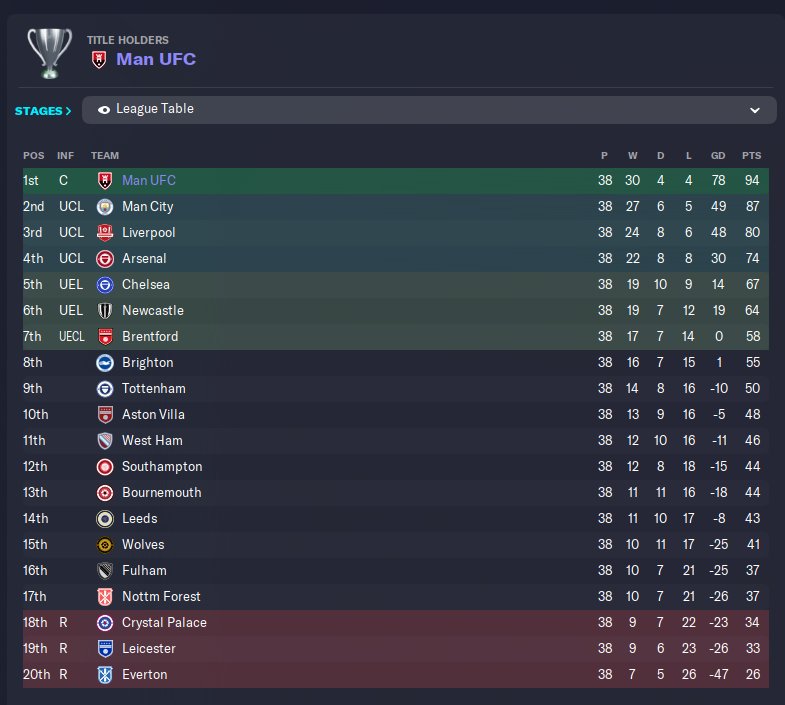Toggle the eye icon beside League Table

[x=104, y=110]
